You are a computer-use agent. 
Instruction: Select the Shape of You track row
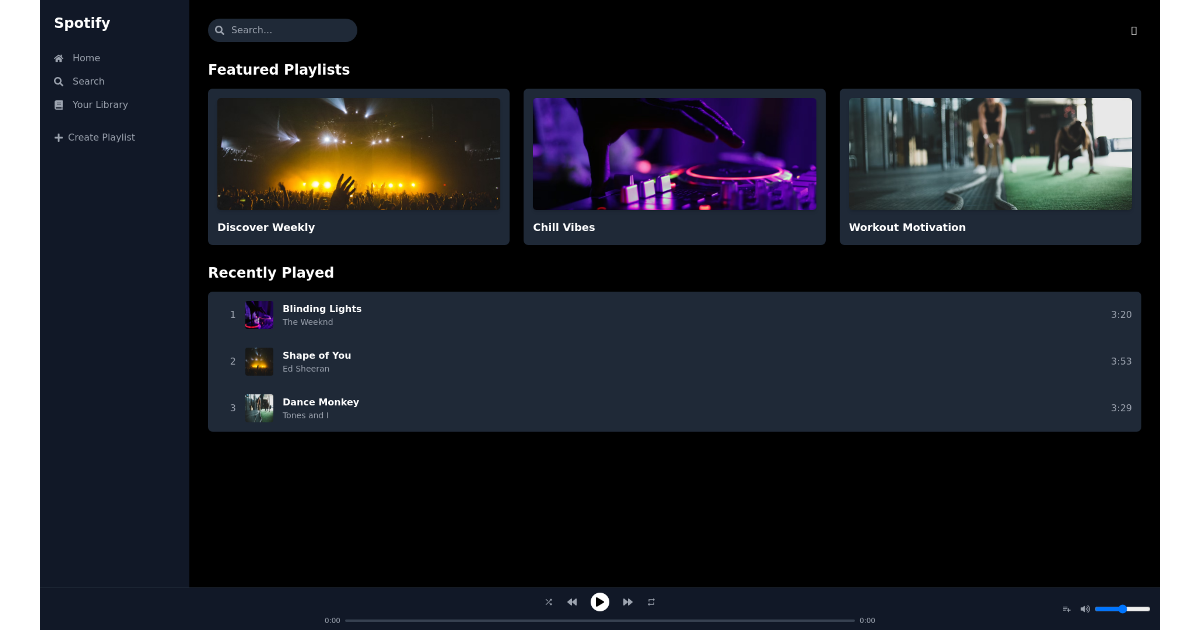point(674,361)
